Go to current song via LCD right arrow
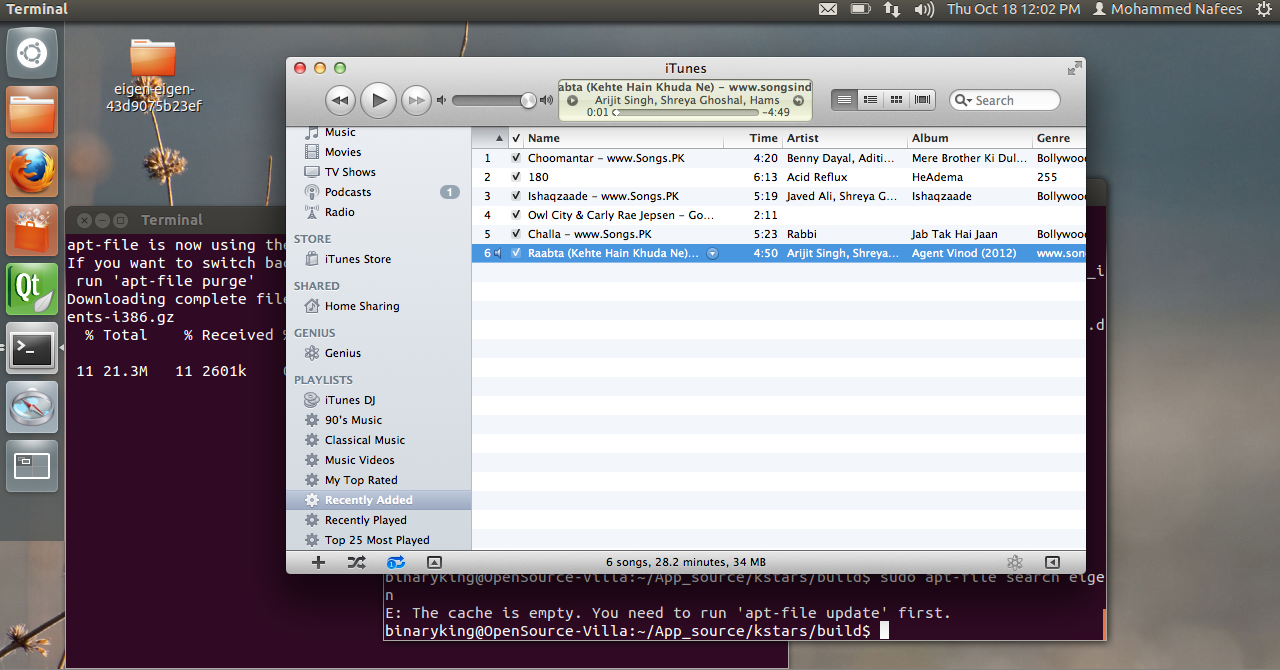Screen dimensions: 1280x670 coord(798,100)
